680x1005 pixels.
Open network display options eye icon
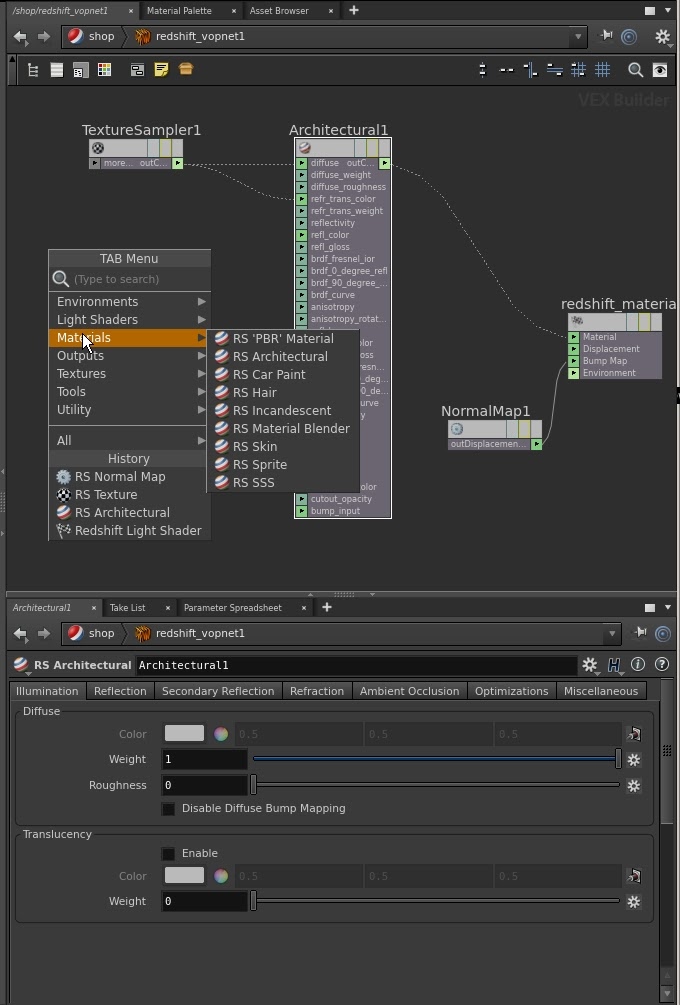click(x=659, y=70)
